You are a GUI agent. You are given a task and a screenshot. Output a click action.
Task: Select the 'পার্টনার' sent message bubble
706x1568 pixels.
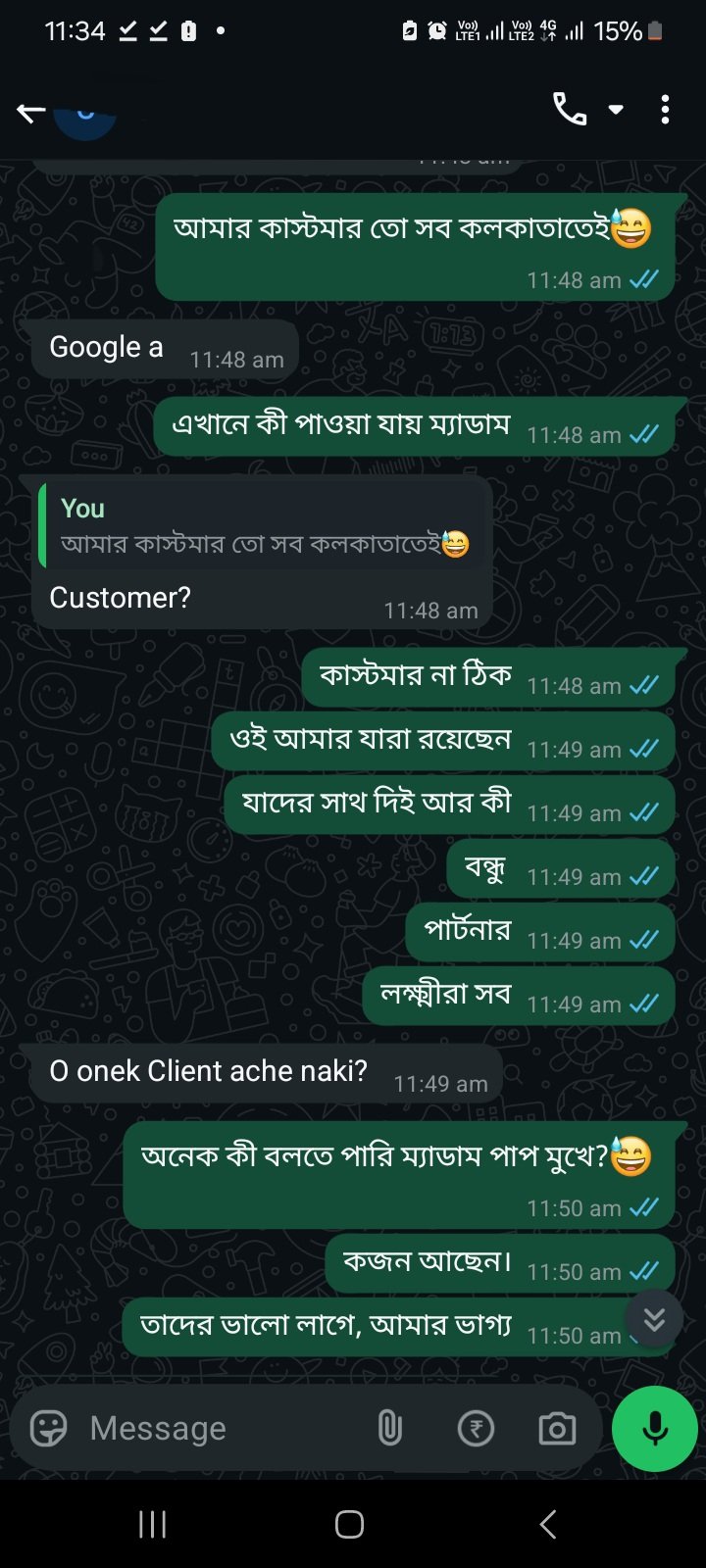(x=540, y=933)
